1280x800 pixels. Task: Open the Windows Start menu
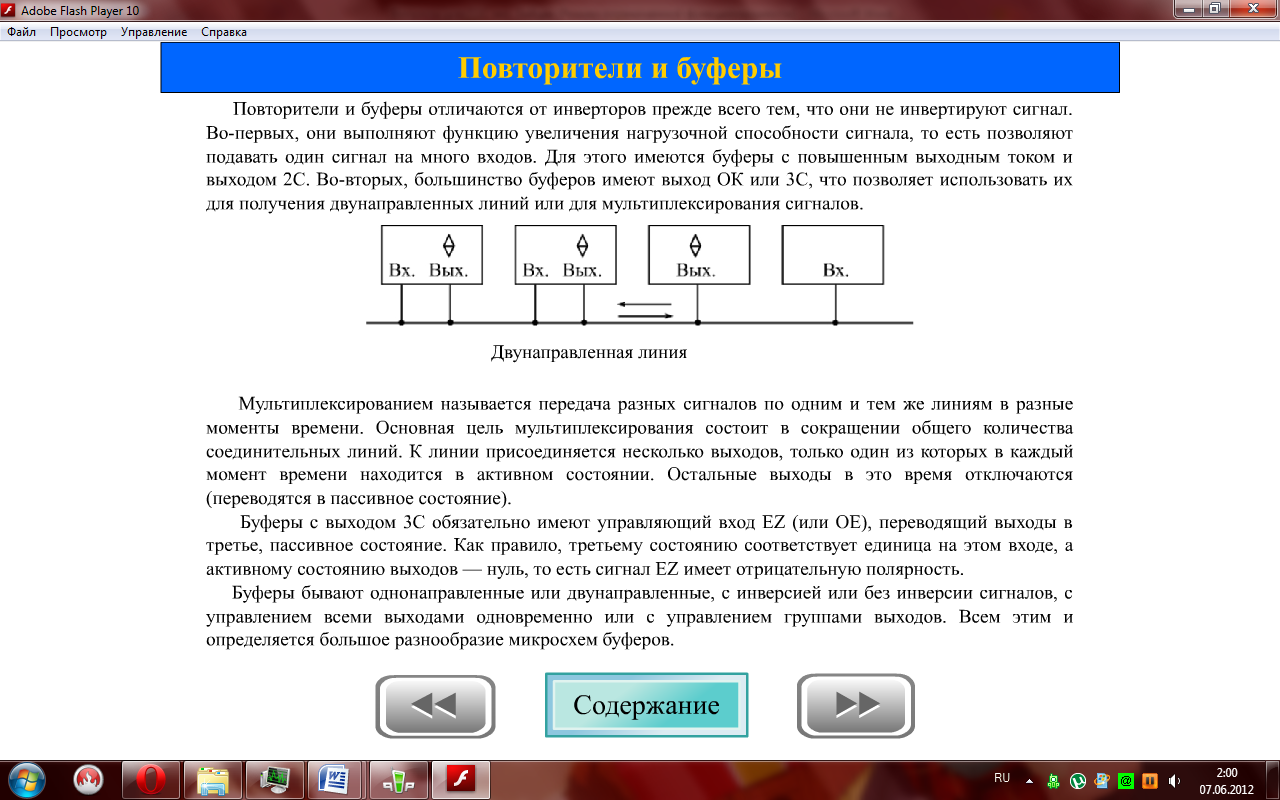(x=25, y=779)
